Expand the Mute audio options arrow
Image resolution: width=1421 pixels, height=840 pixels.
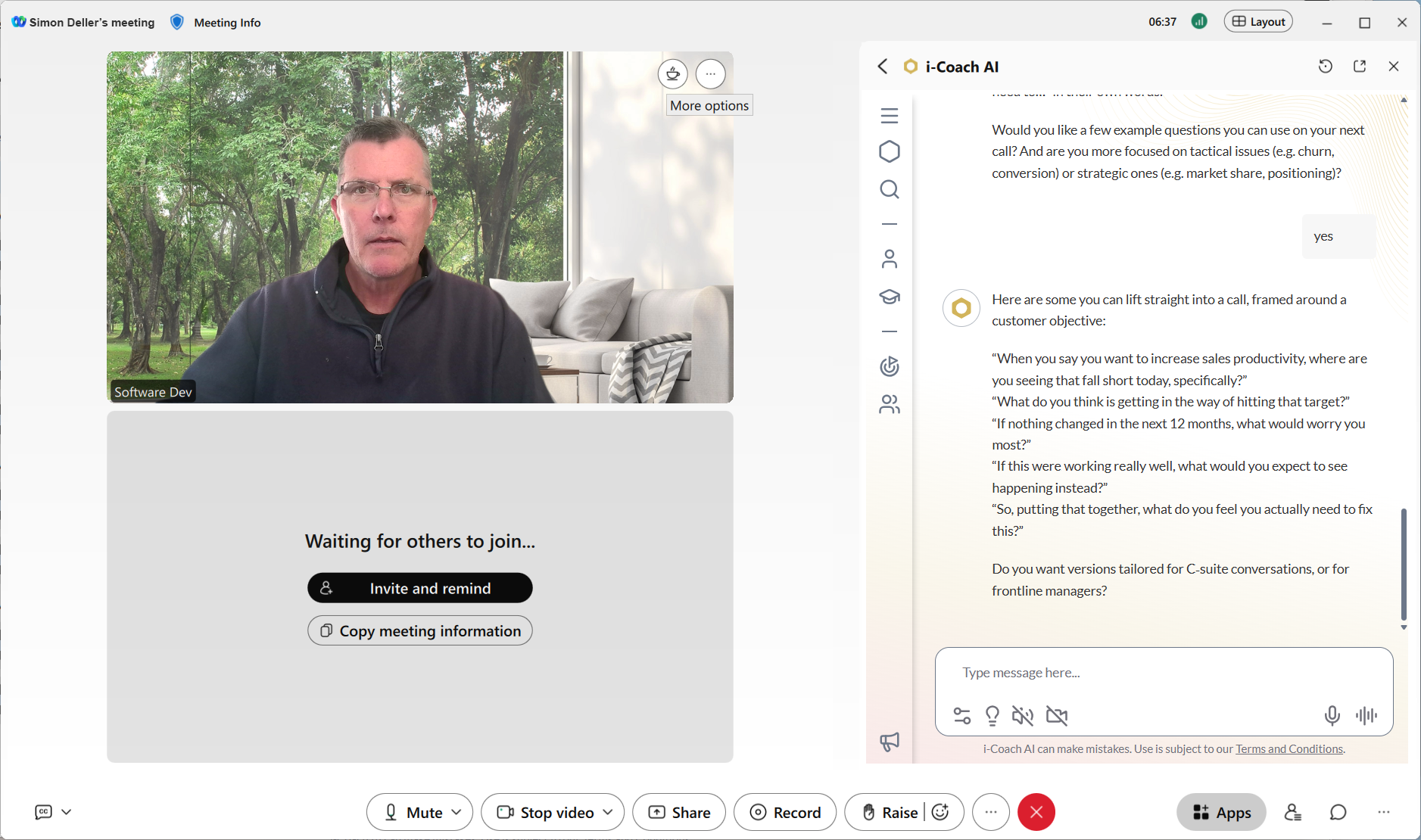(457, 812)
